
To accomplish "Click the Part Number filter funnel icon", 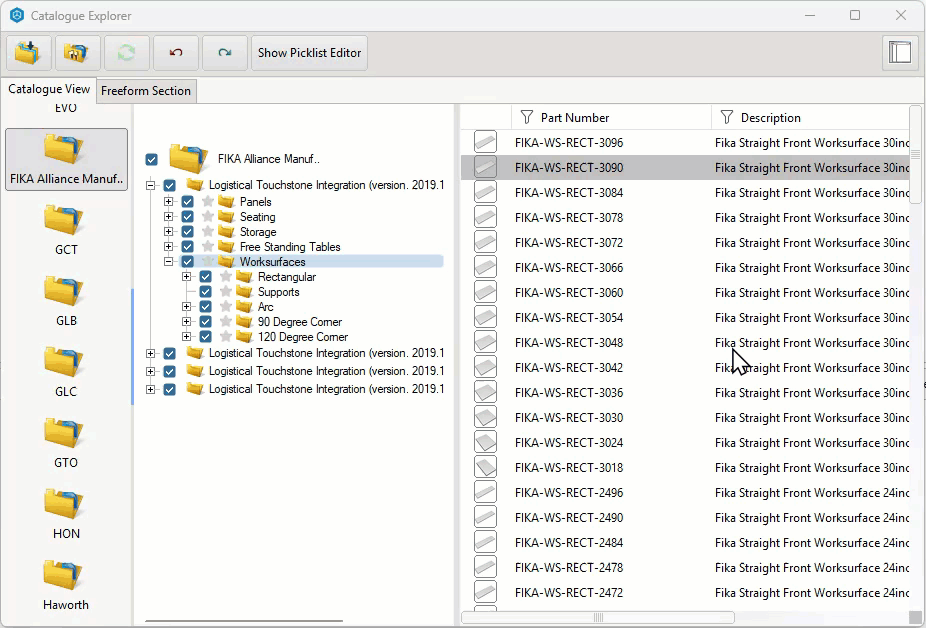I will (x=527, y=118).
